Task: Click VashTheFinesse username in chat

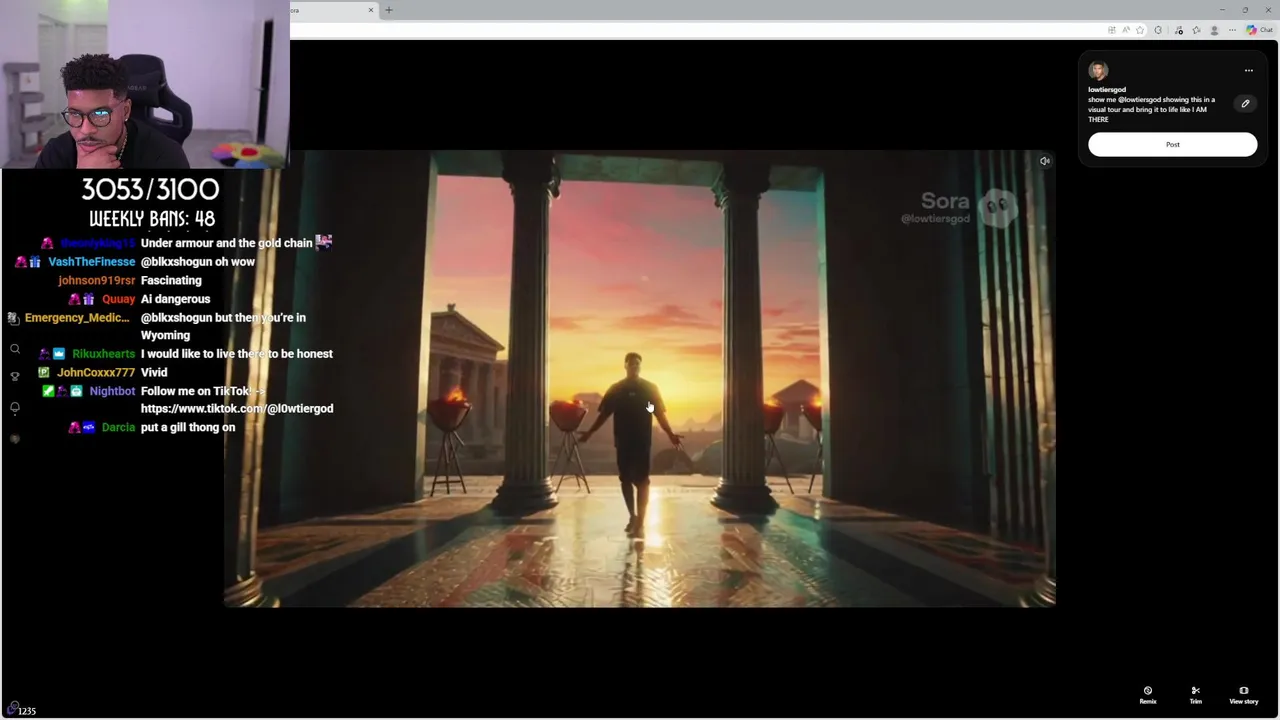Action: tap(91, 262)
